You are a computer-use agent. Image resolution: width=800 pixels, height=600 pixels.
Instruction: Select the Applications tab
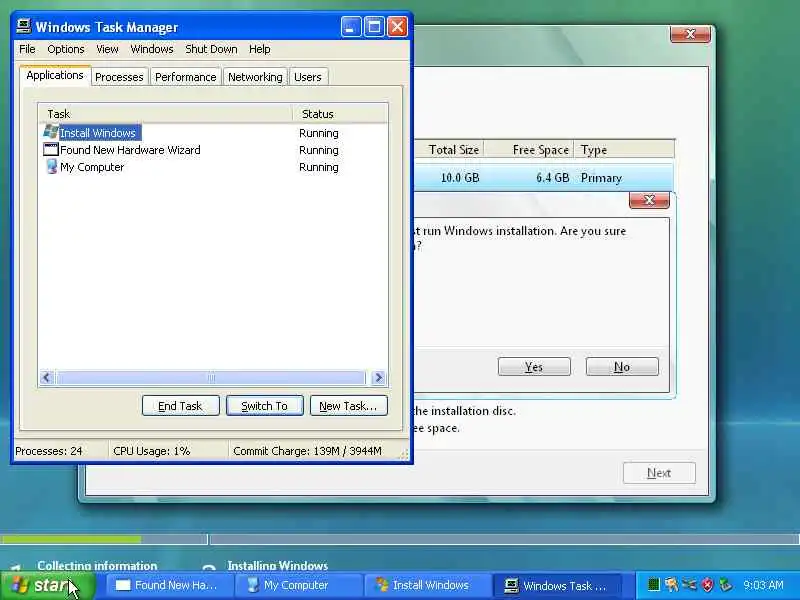pos(55,76)
